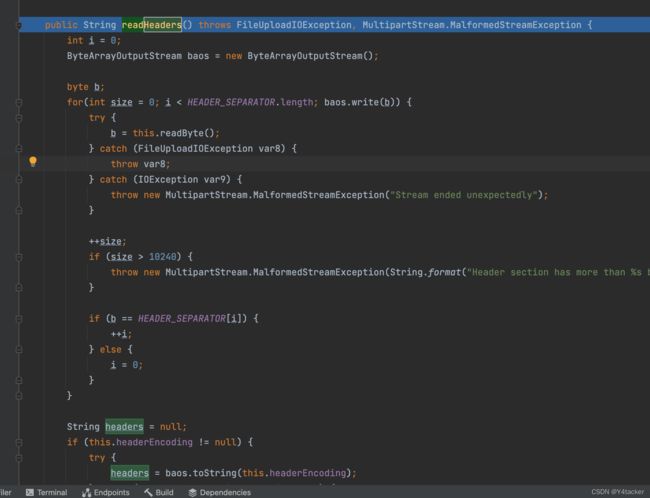The height and width of the screenshot is (498, 650).
Task: Click the '++size;' statement
Action: coord(107,242)
